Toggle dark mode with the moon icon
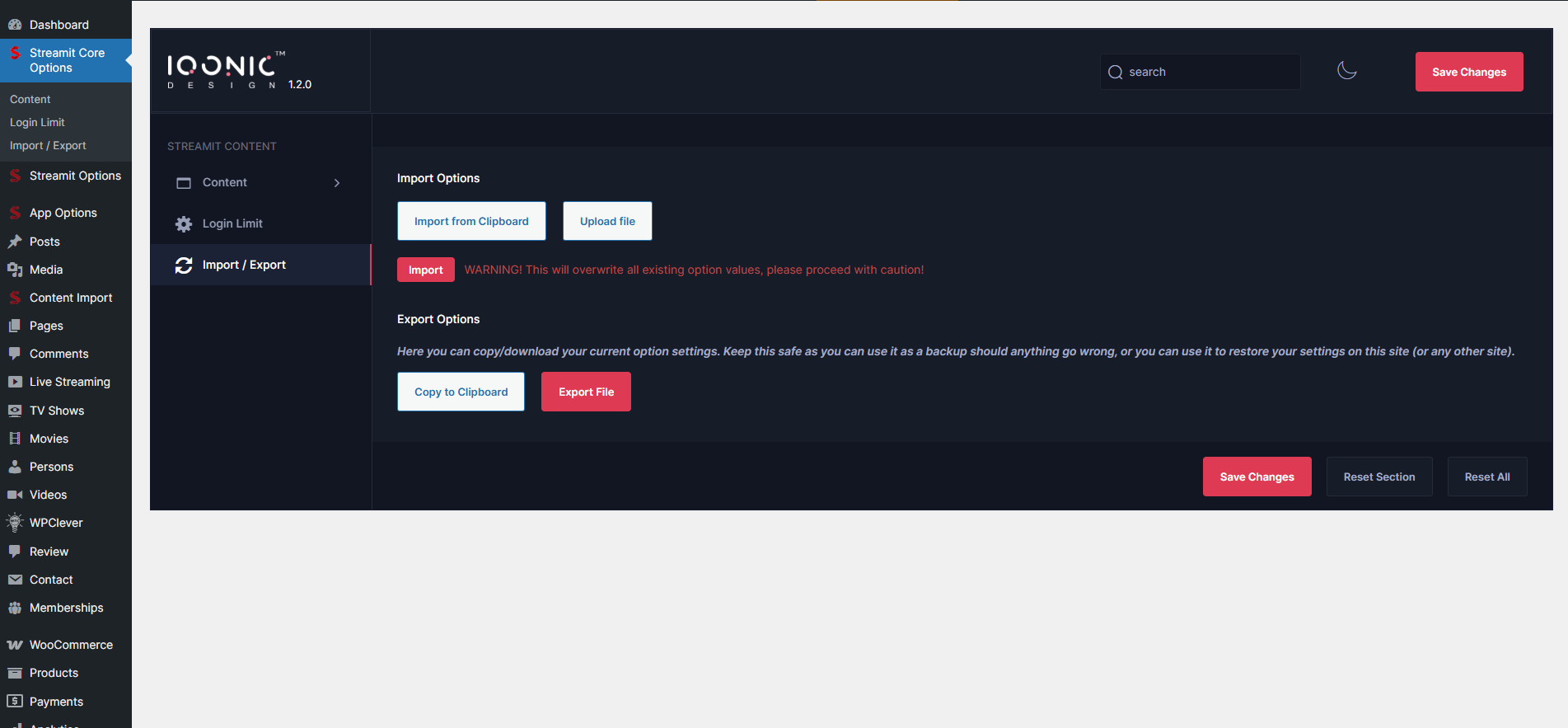Screen dimensions: 1568x728 point(1346,71)
